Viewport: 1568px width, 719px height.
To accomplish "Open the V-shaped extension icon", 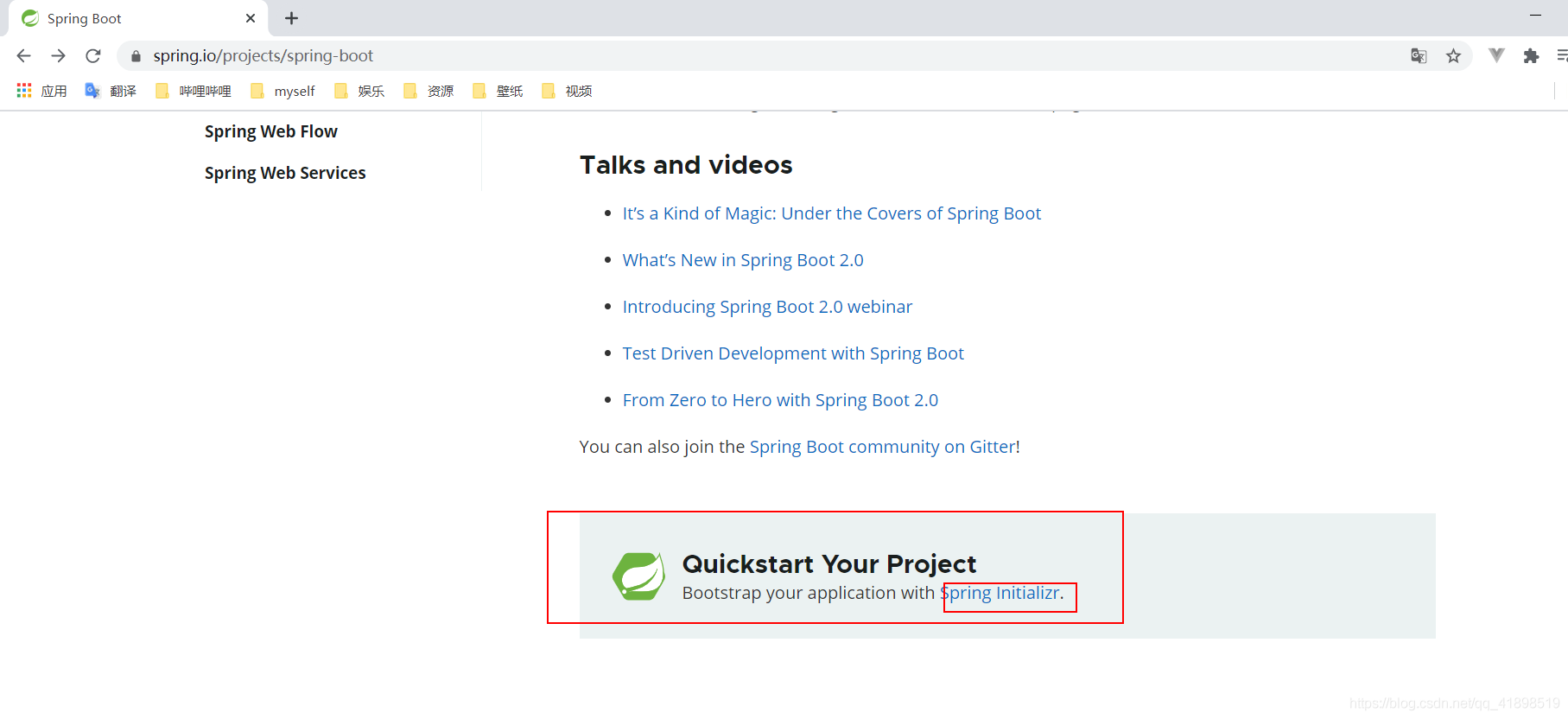I will click(1496, 55).
